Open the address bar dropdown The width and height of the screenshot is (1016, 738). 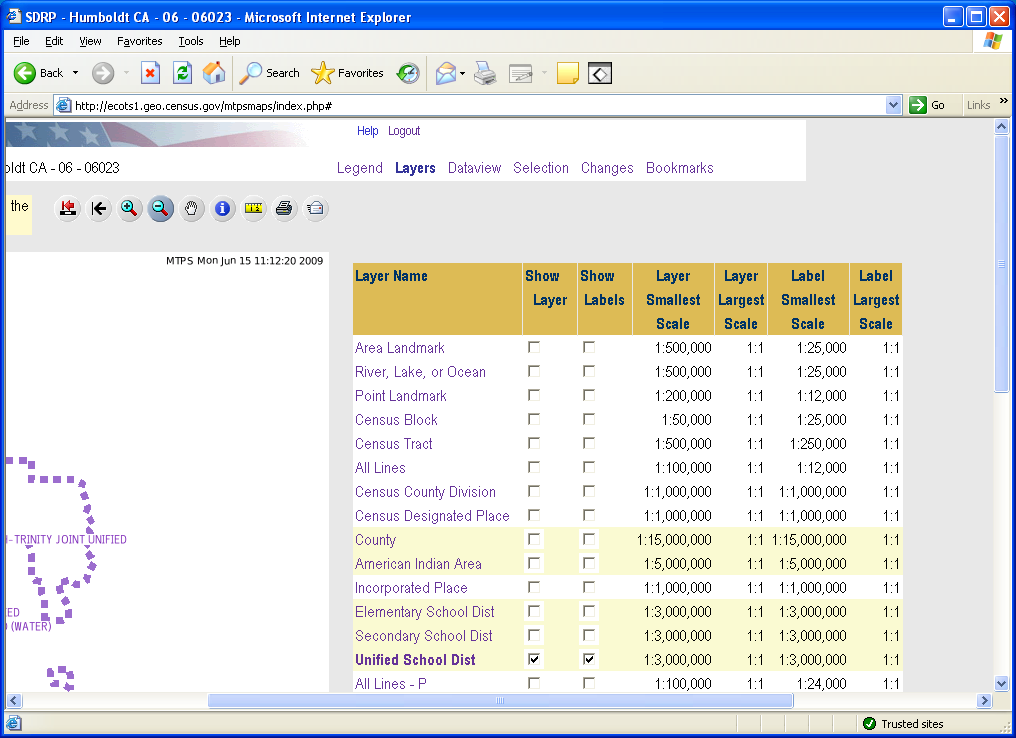pyautogui.click(x=894, y=105)
